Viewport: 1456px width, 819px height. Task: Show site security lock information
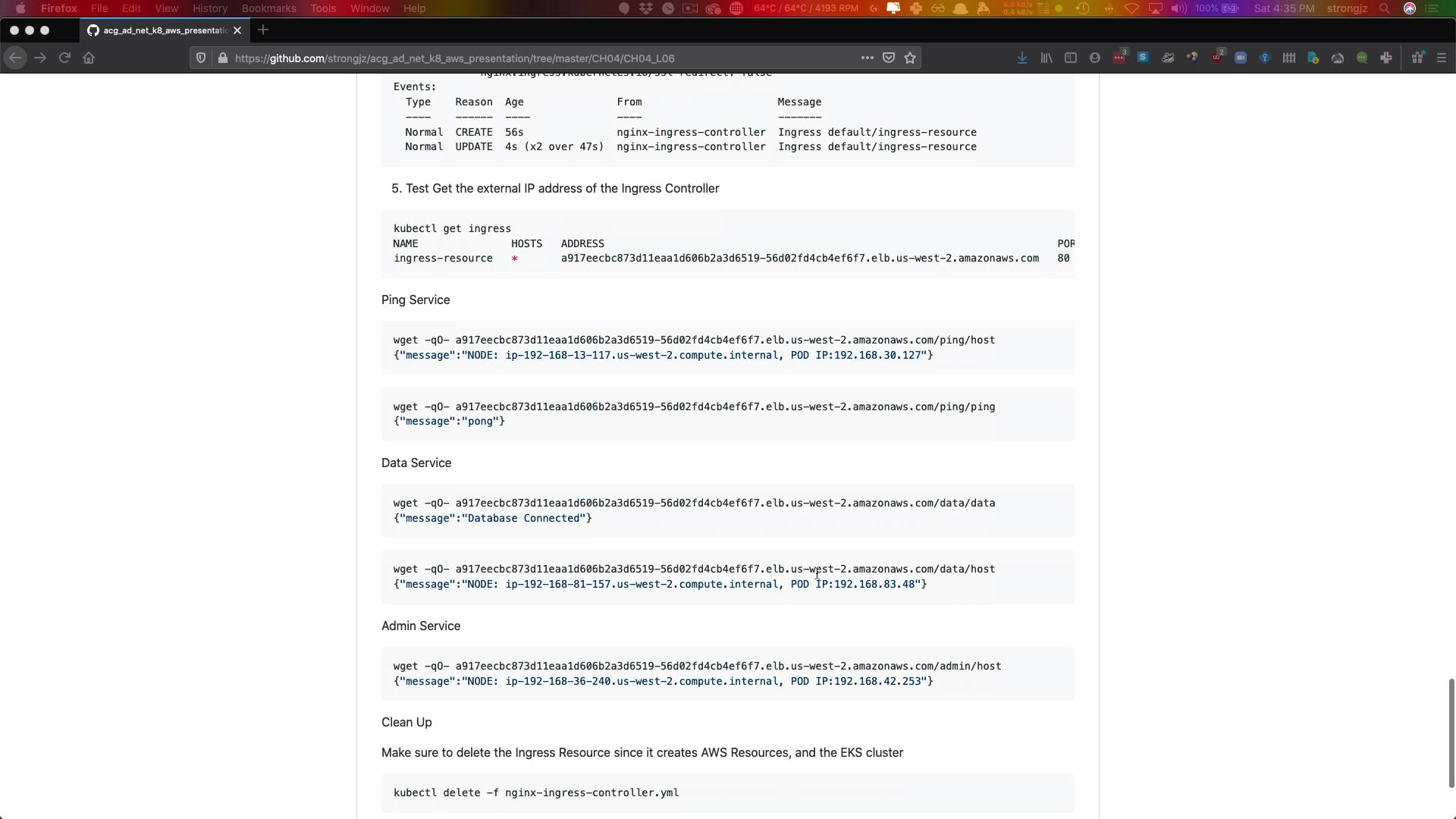coord(222,58)
